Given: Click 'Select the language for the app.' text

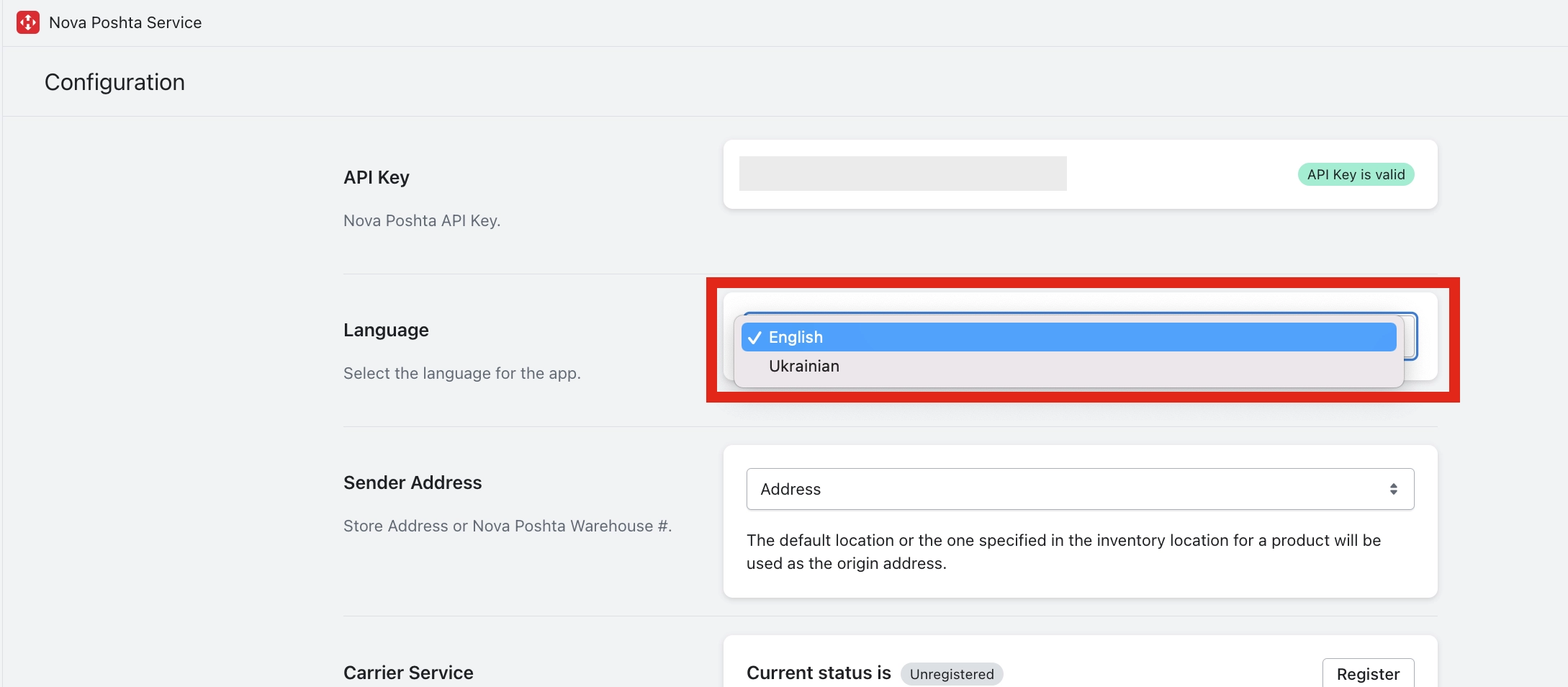Looking at the screenshot, I should (x=462, y=373).
